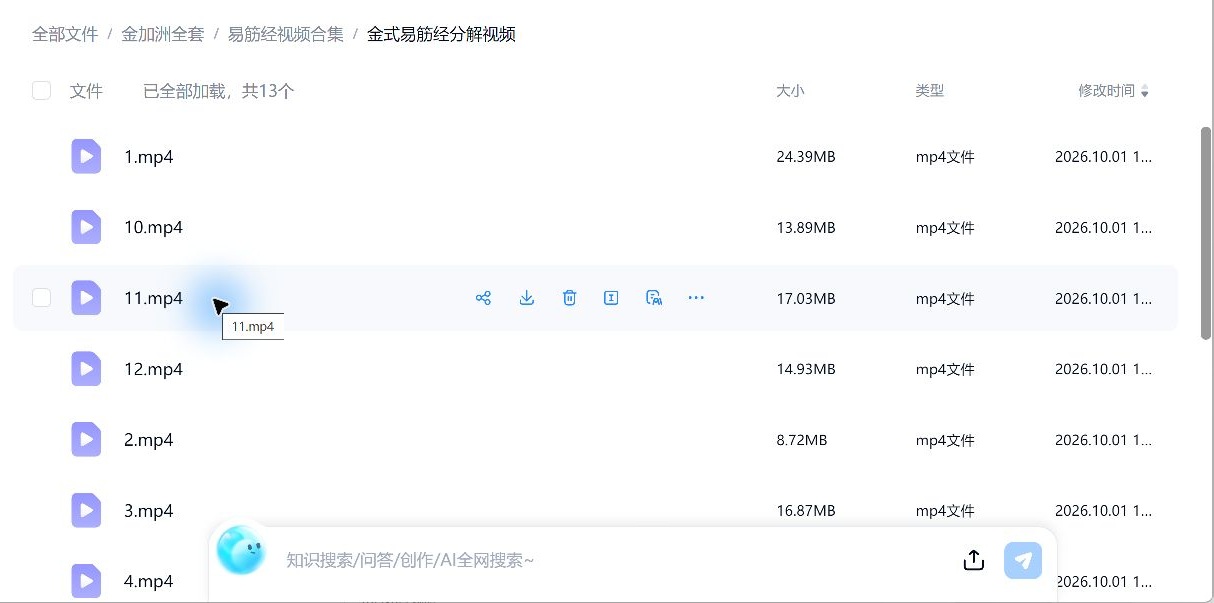Open the file named 12.mp4
This screenshot has height=603, width=1214.
pyautogui.click(x=154, y=370)
